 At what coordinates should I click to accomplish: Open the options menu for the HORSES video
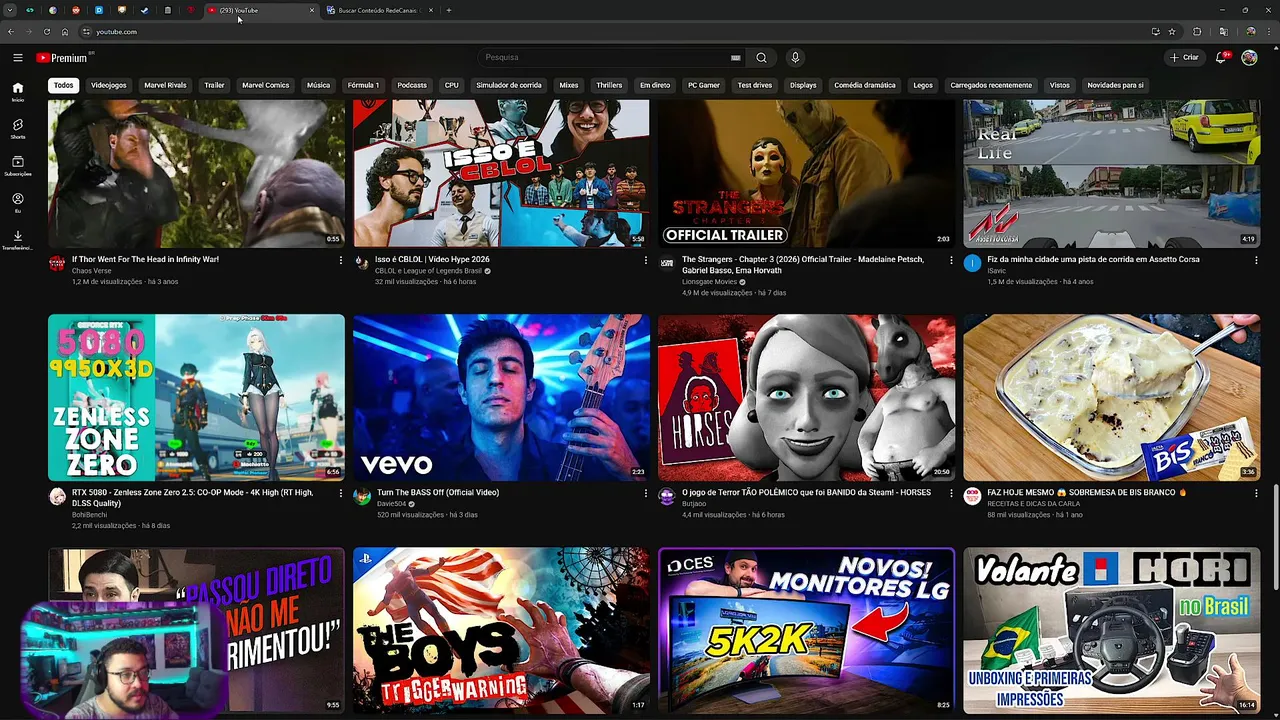coord(951,493)
